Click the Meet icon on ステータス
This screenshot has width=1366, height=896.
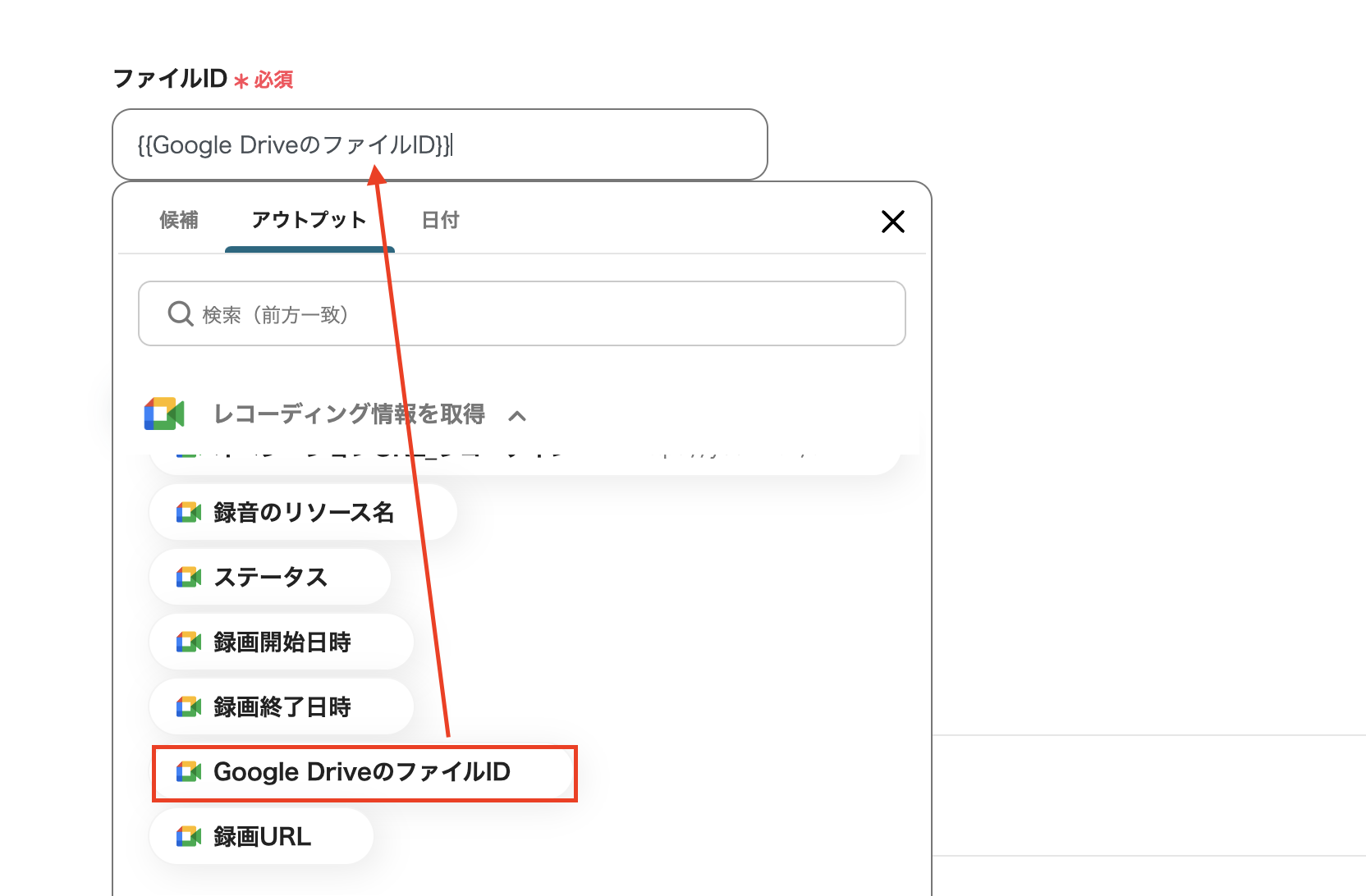189,578
